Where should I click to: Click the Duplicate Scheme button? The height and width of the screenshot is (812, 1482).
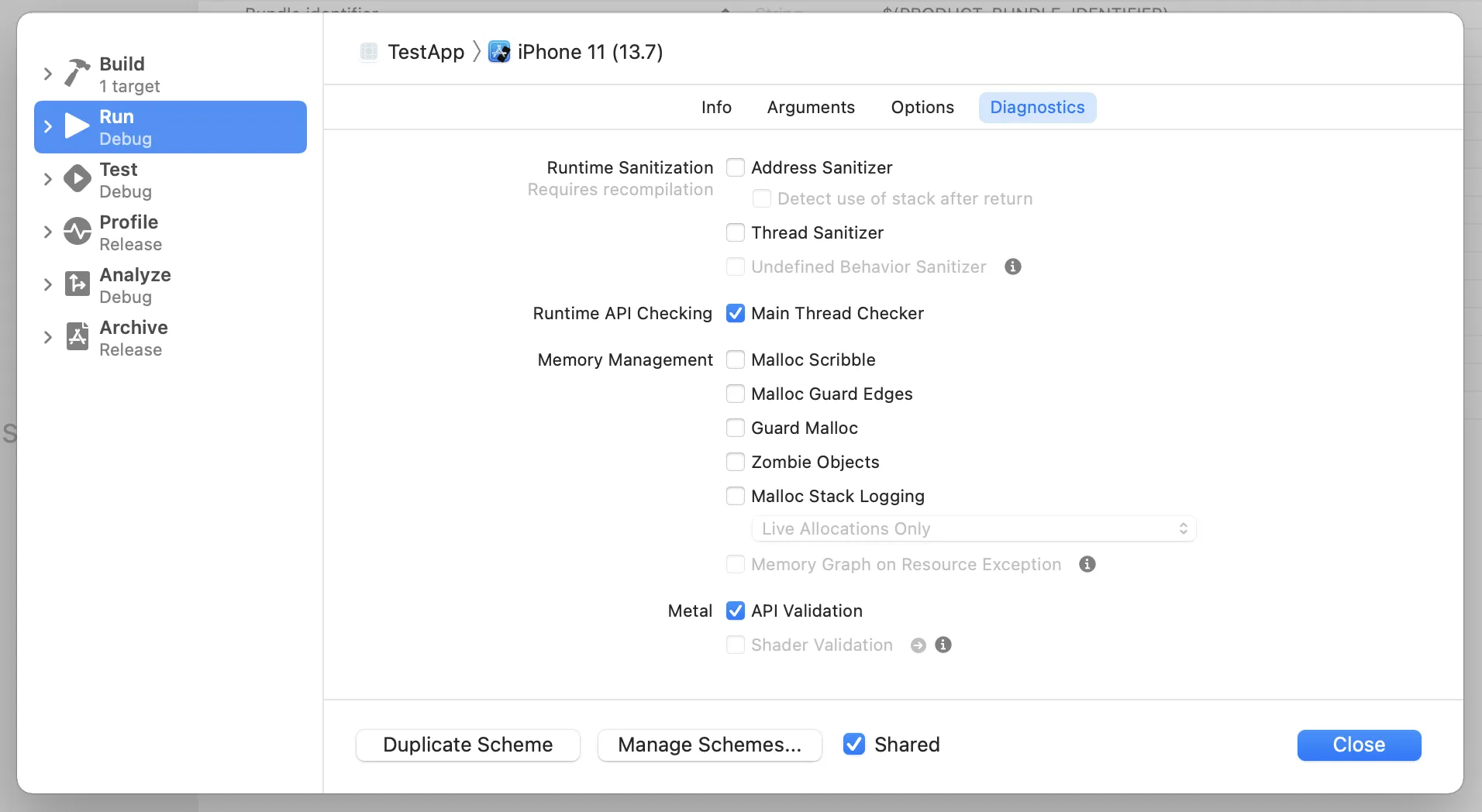[467, 745]
